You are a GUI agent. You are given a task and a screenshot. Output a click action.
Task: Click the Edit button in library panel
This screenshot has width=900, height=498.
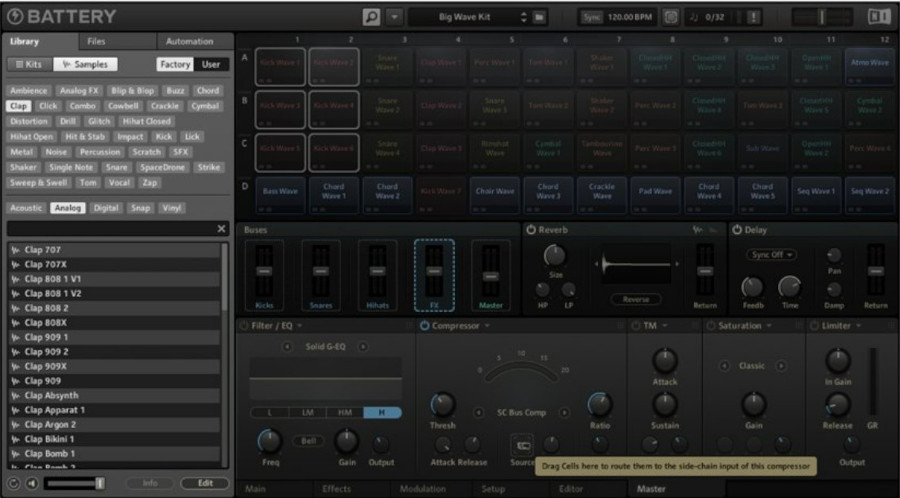click(x=204, y=483)
